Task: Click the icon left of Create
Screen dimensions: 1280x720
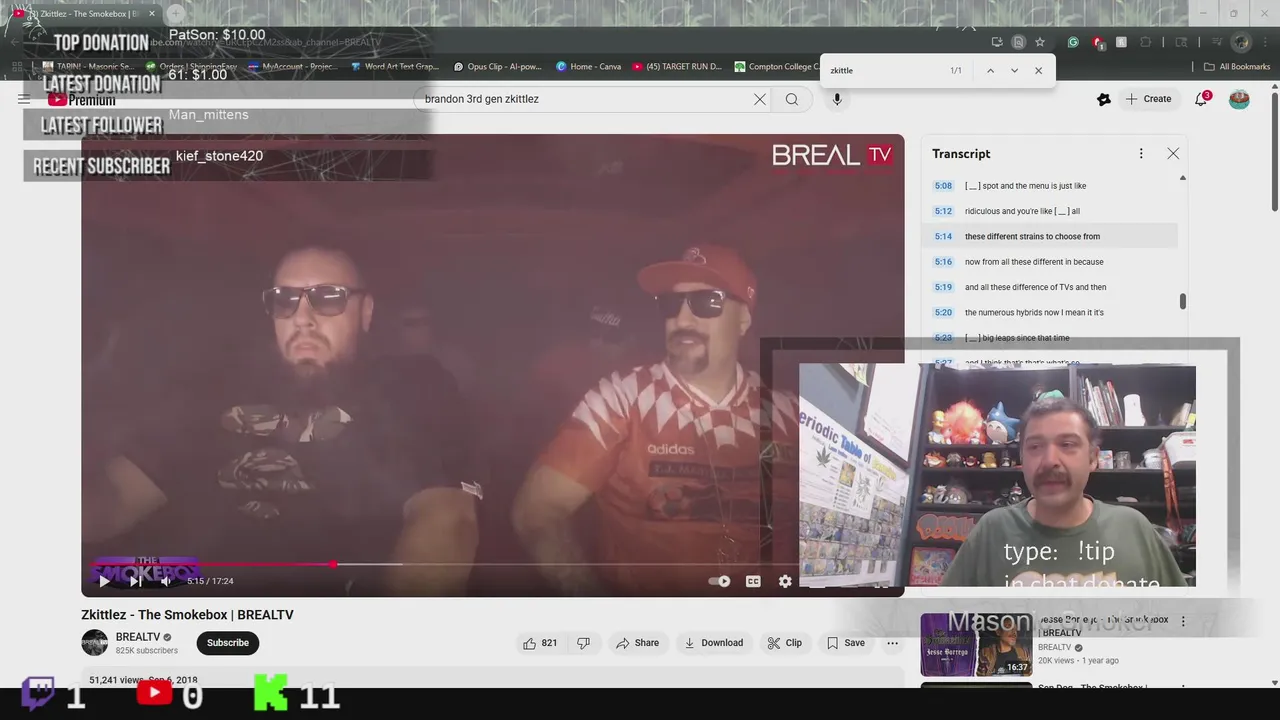Action: point(1104,99)
